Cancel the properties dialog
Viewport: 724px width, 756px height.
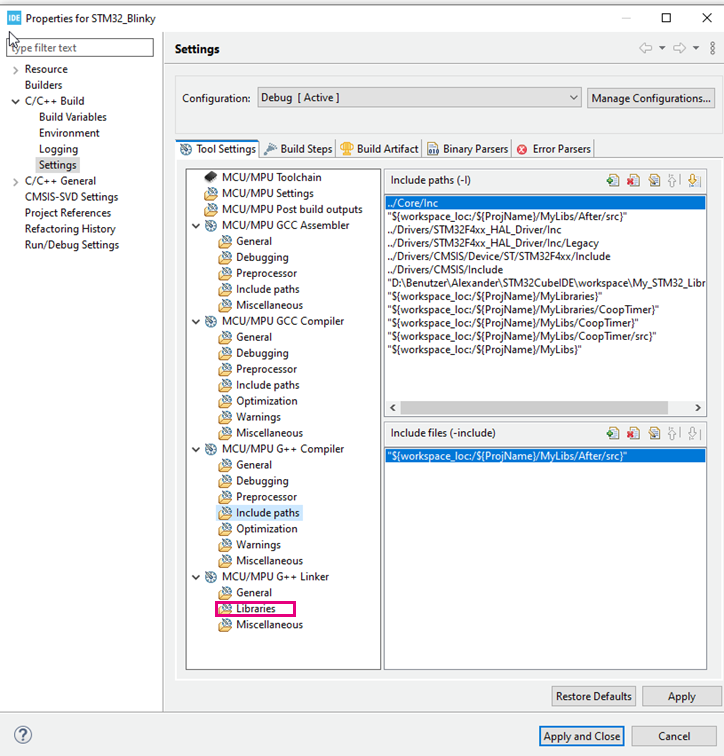[674, 736]
